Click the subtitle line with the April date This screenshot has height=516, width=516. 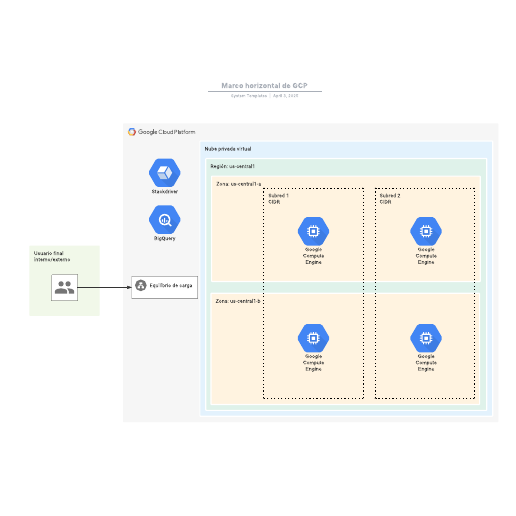[265, 96]
